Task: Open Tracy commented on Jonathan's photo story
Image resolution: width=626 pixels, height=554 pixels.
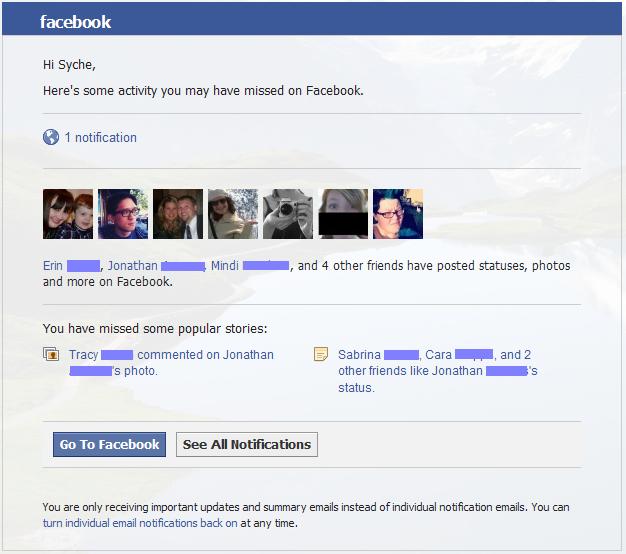Action: [171, 363]
